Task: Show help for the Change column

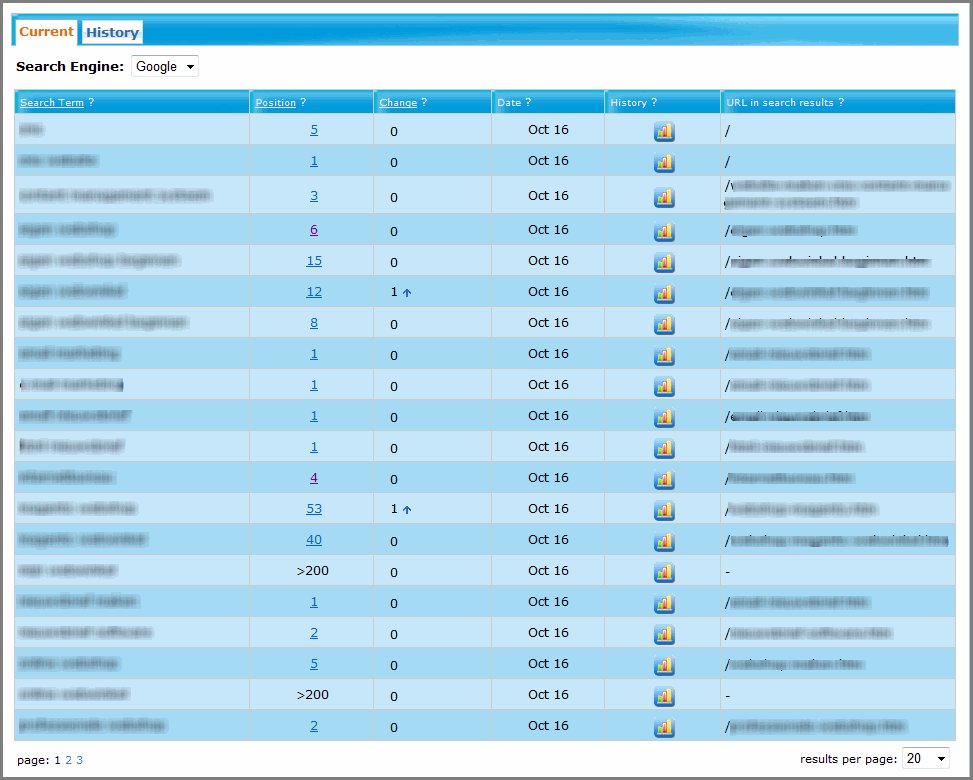Action: [x=424, y=103]
